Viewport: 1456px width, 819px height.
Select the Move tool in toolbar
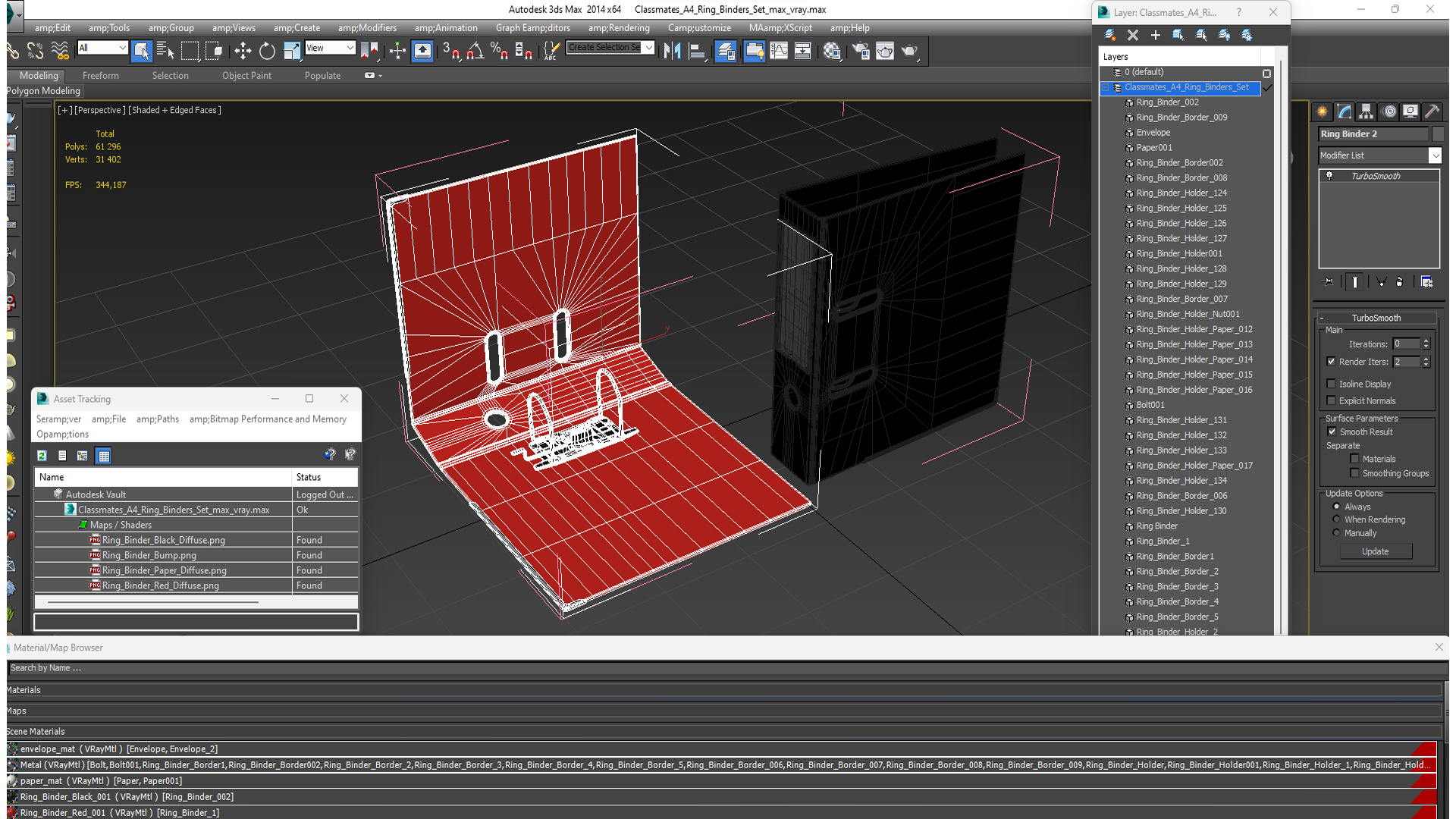pos(241,51)
